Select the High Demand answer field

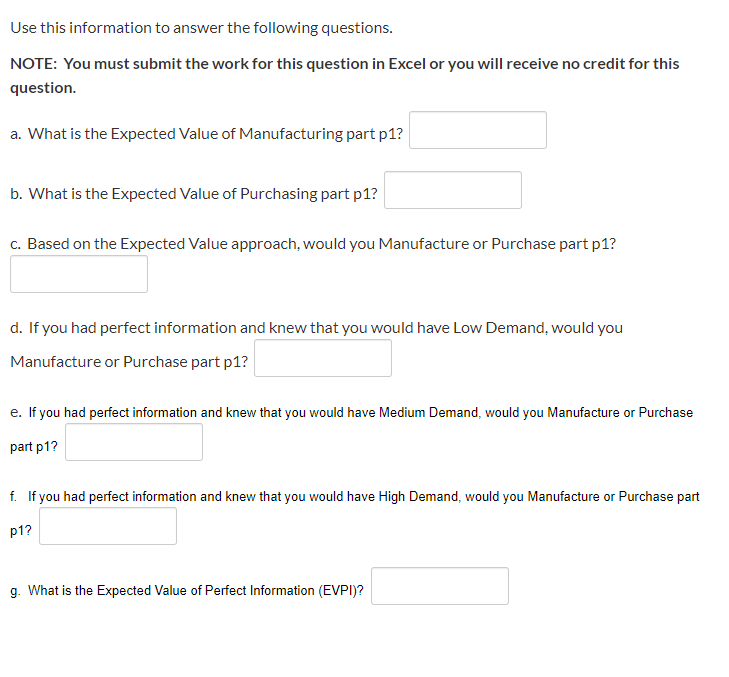[x=107, y=526]
